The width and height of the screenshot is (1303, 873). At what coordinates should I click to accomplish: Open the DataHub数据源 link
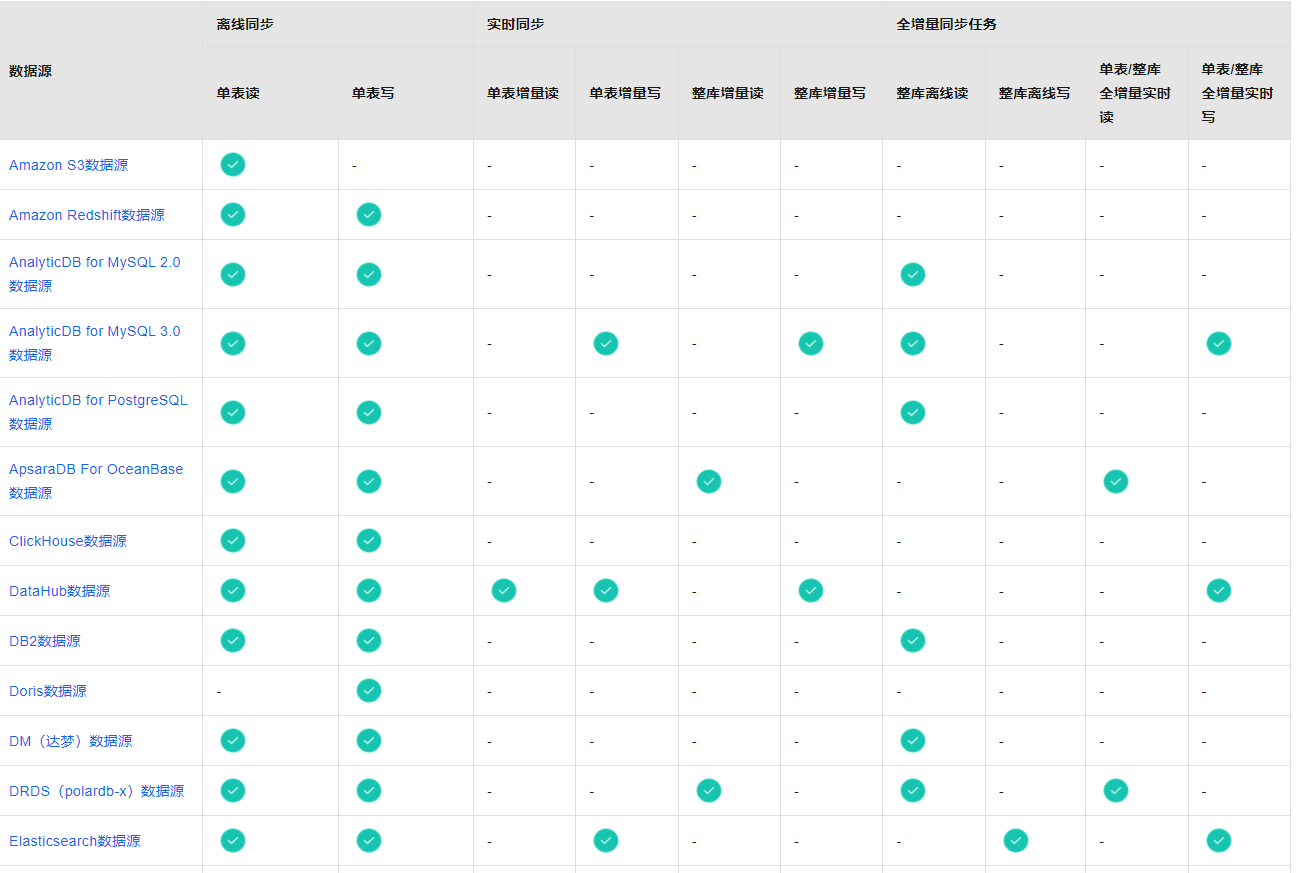click(60, 591)
